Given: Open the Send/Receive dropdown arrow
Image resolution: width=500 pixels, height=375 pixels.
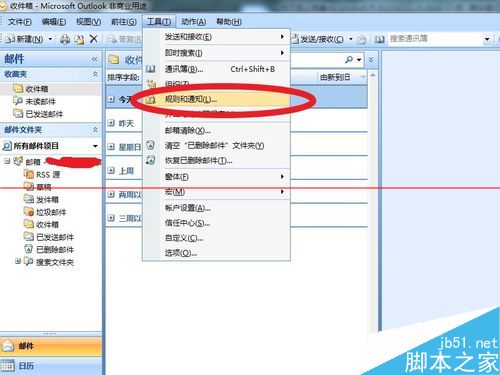Looking at the screenshot, I should click(351, 39).
